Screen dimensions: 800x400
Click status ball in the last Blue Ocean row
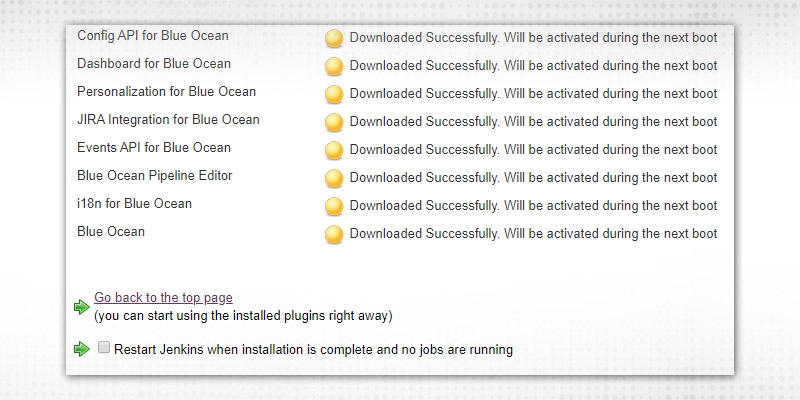(334, 235)
